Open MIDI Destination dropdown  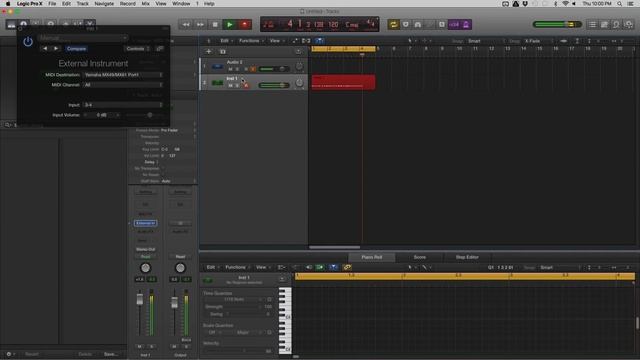pyautogui.click(x=123, y=75)
